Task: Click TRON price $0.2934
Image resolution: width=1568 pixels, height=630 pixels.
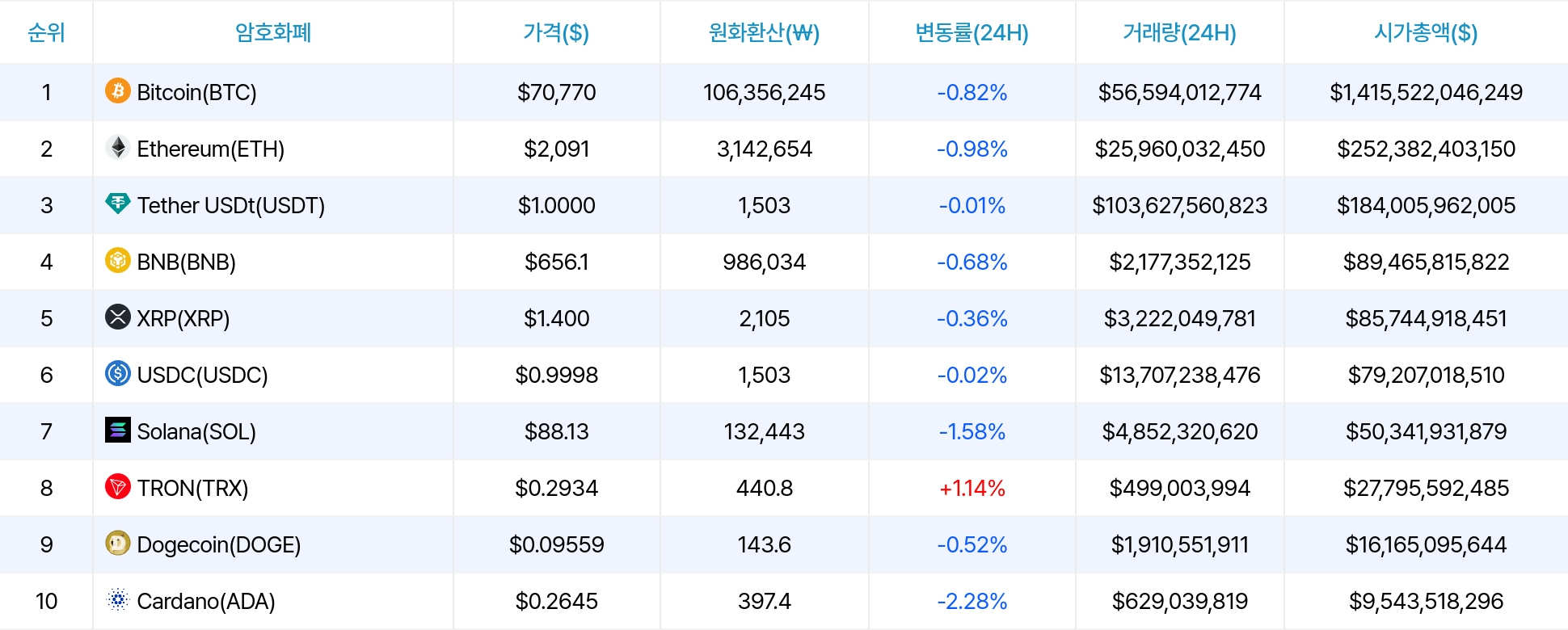Action: click(556, 489)
